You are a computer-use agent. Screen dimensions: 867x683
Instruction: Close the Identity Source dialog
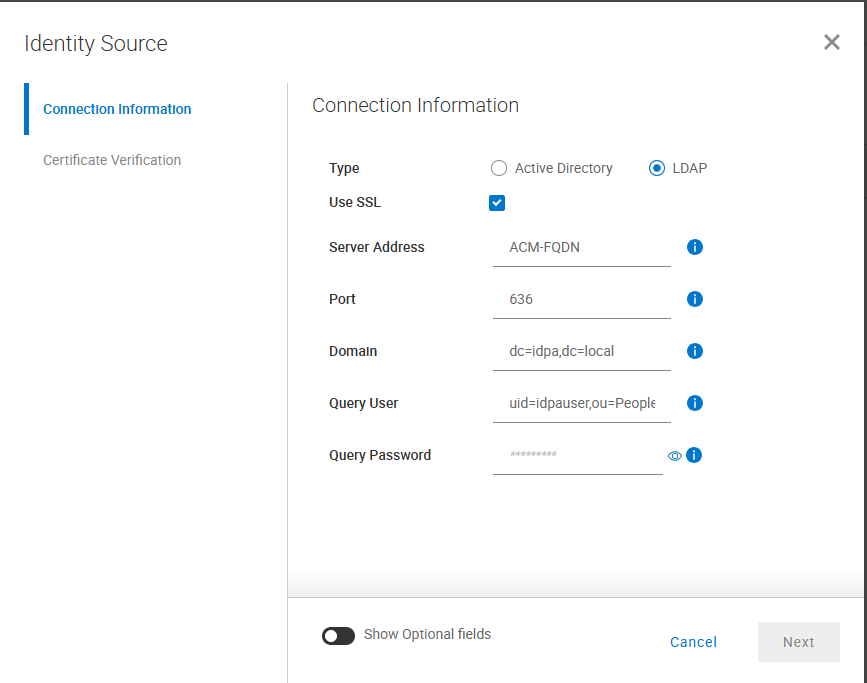click(831, 42)
